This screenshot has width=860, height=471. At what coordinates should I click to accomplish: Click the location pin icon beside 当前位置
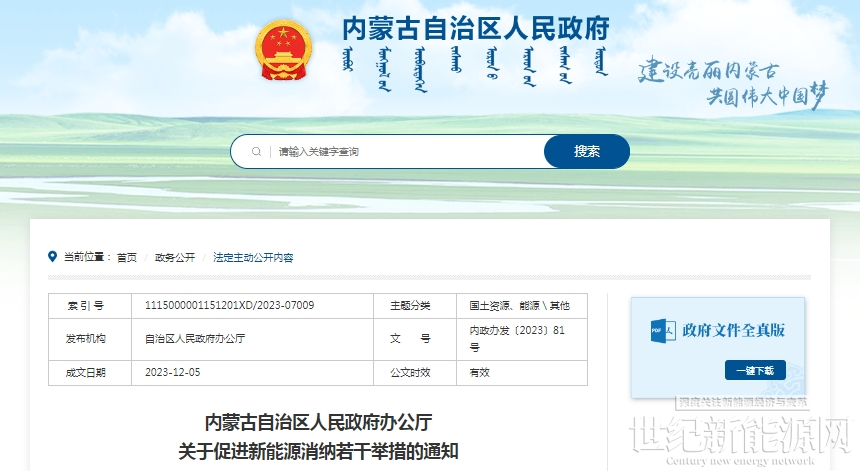[53, 256]
